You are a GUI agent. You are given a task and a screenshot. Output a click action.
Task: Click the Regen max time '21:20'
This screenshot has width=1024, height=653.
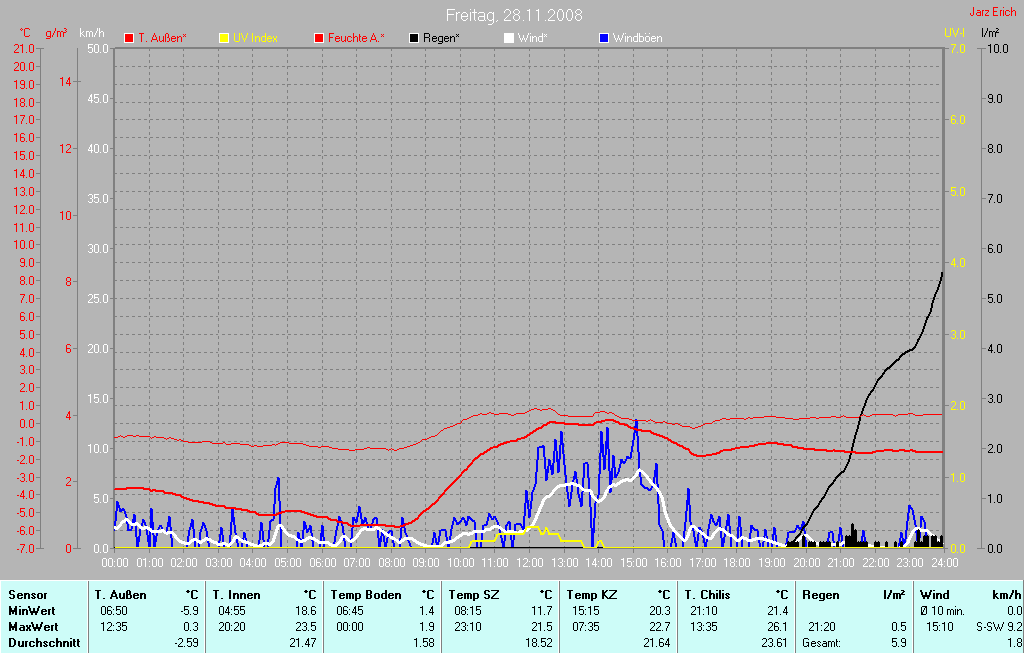click(822, 627)
